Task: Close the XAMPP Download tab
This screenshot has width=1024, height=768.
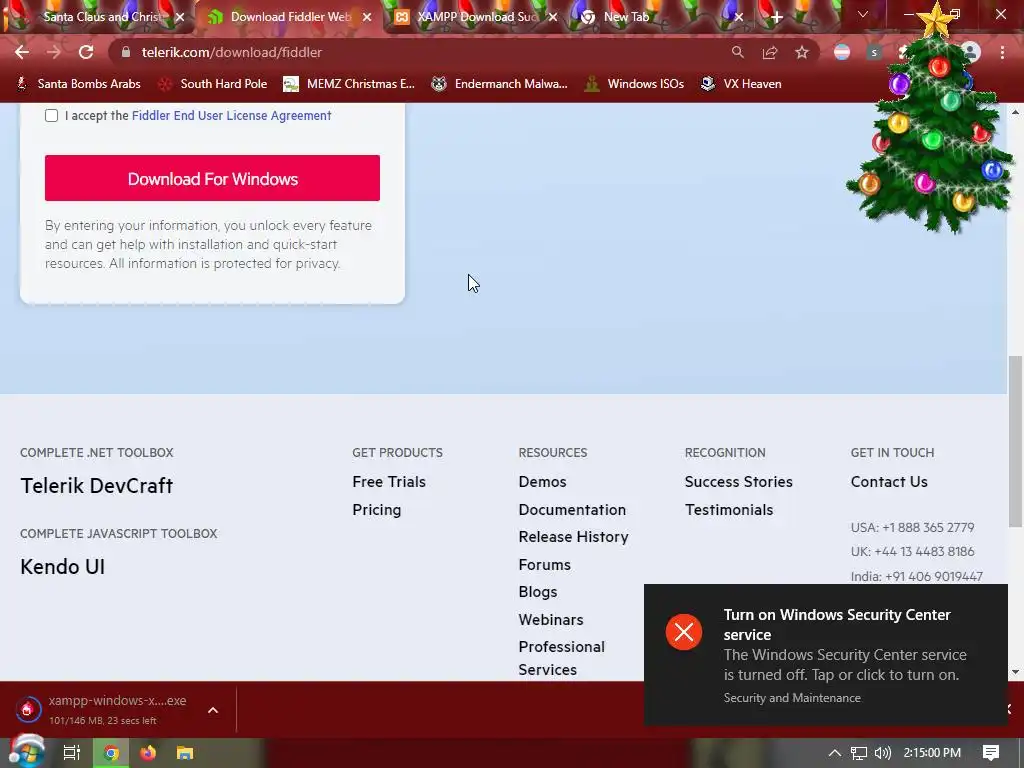Action: click(553, 17)
